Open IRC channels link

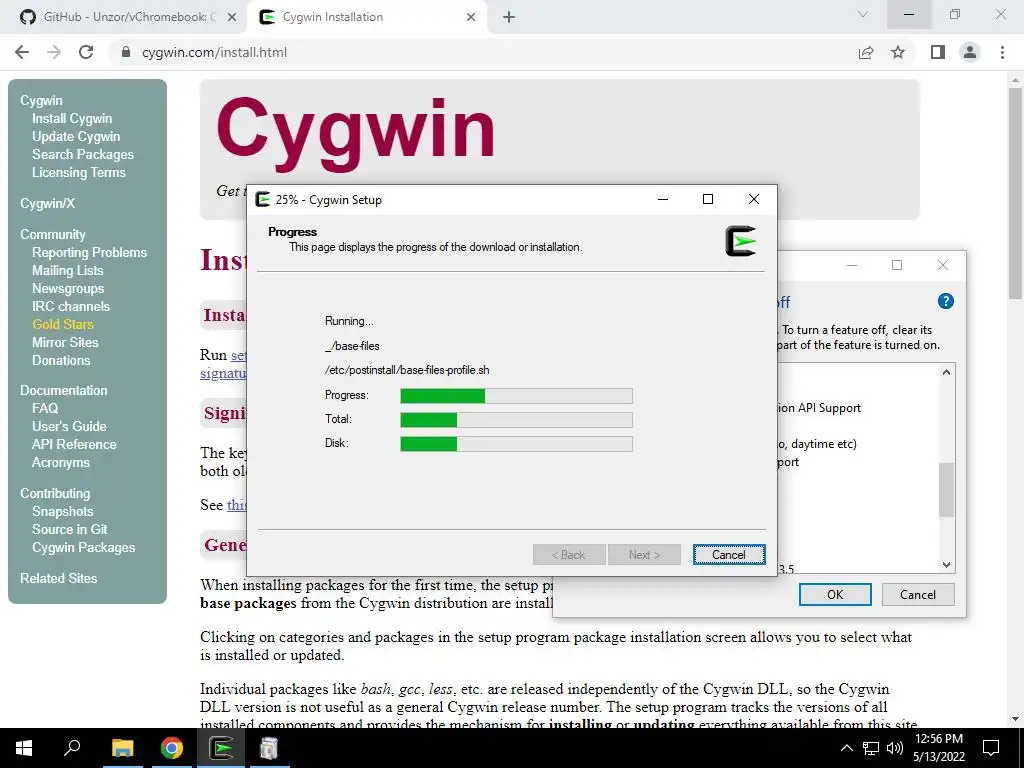click(71, 306)
